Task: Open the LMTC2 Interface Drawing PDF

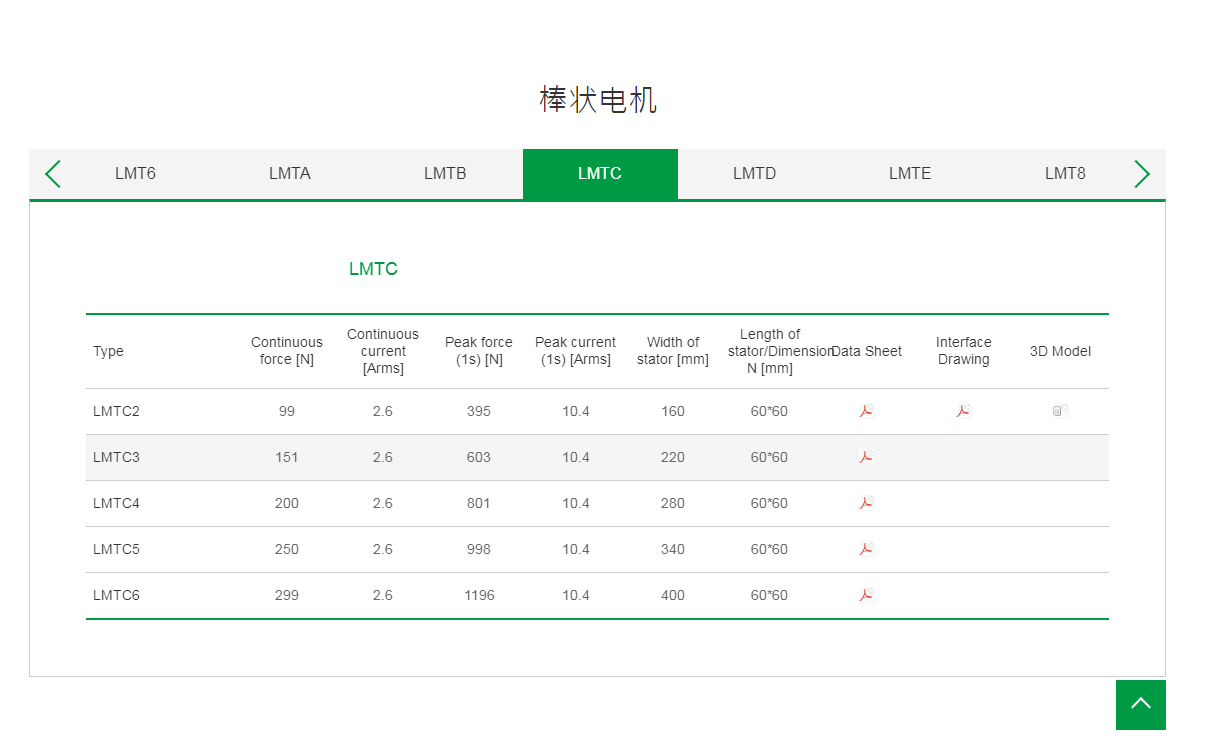Action: click(962, 411)
